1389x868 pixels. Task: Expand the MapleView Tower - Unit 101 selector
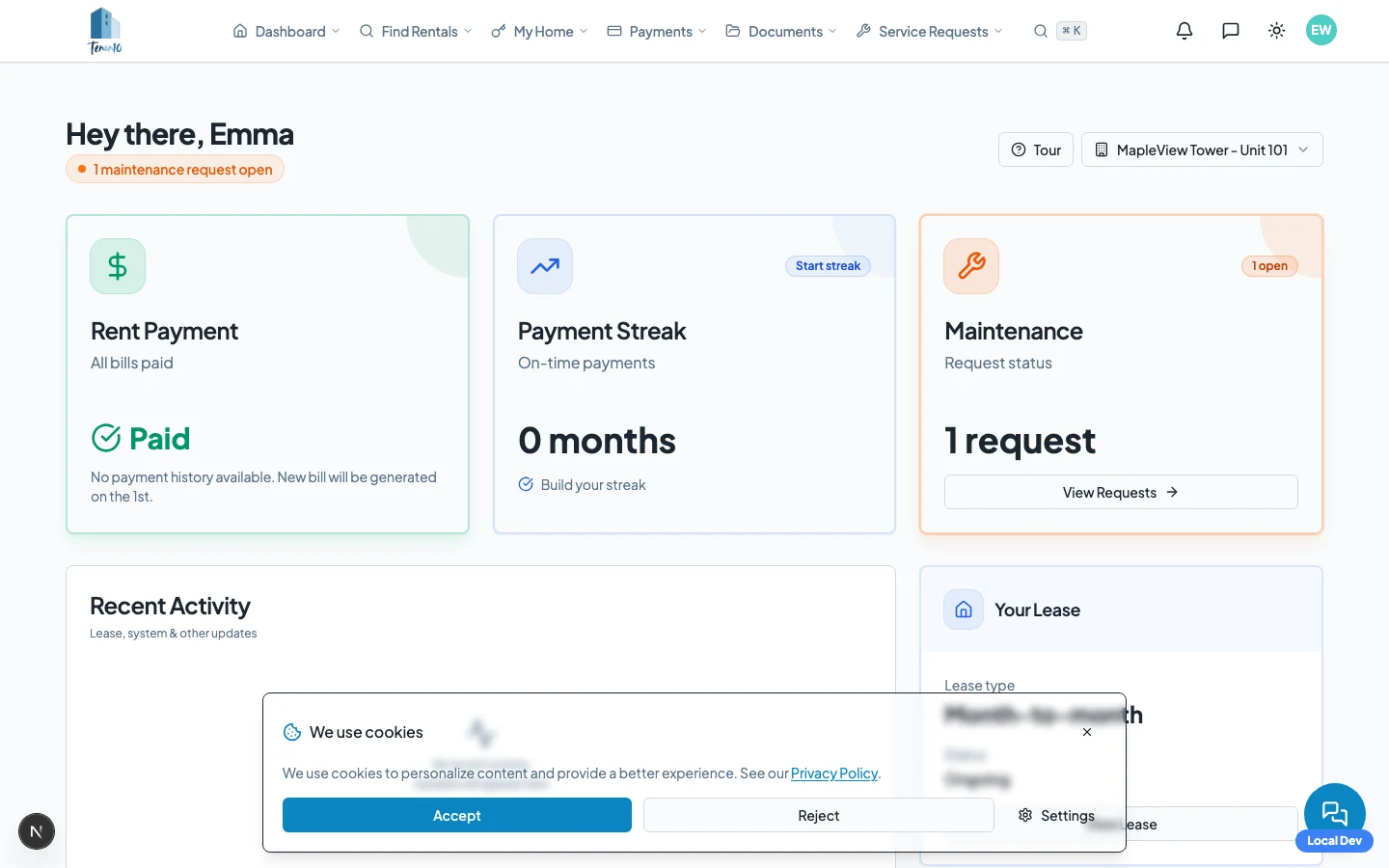click(x=1202, y=149)
